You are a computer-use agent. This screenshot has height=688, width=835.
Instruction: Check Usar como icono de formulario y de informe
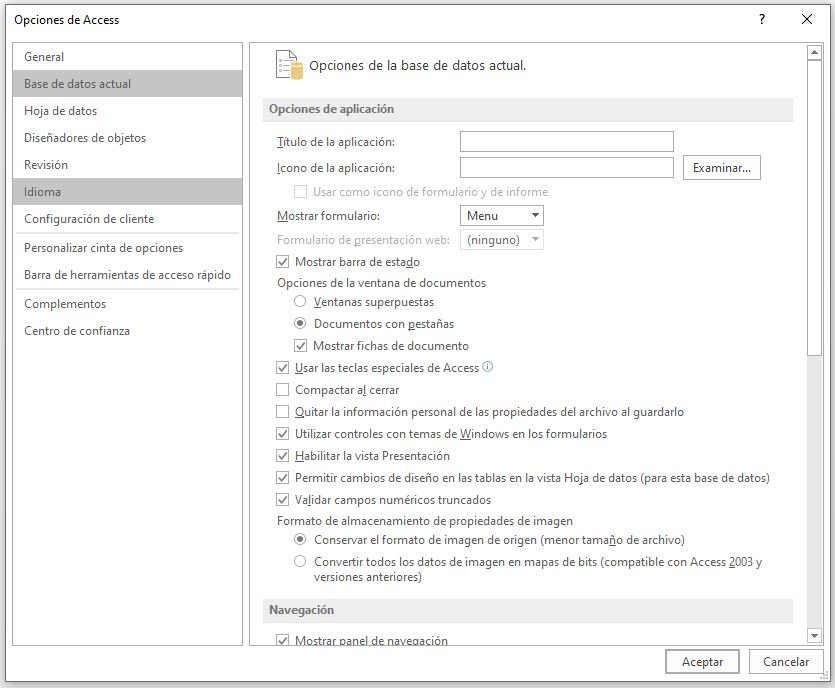coord(300,191)
